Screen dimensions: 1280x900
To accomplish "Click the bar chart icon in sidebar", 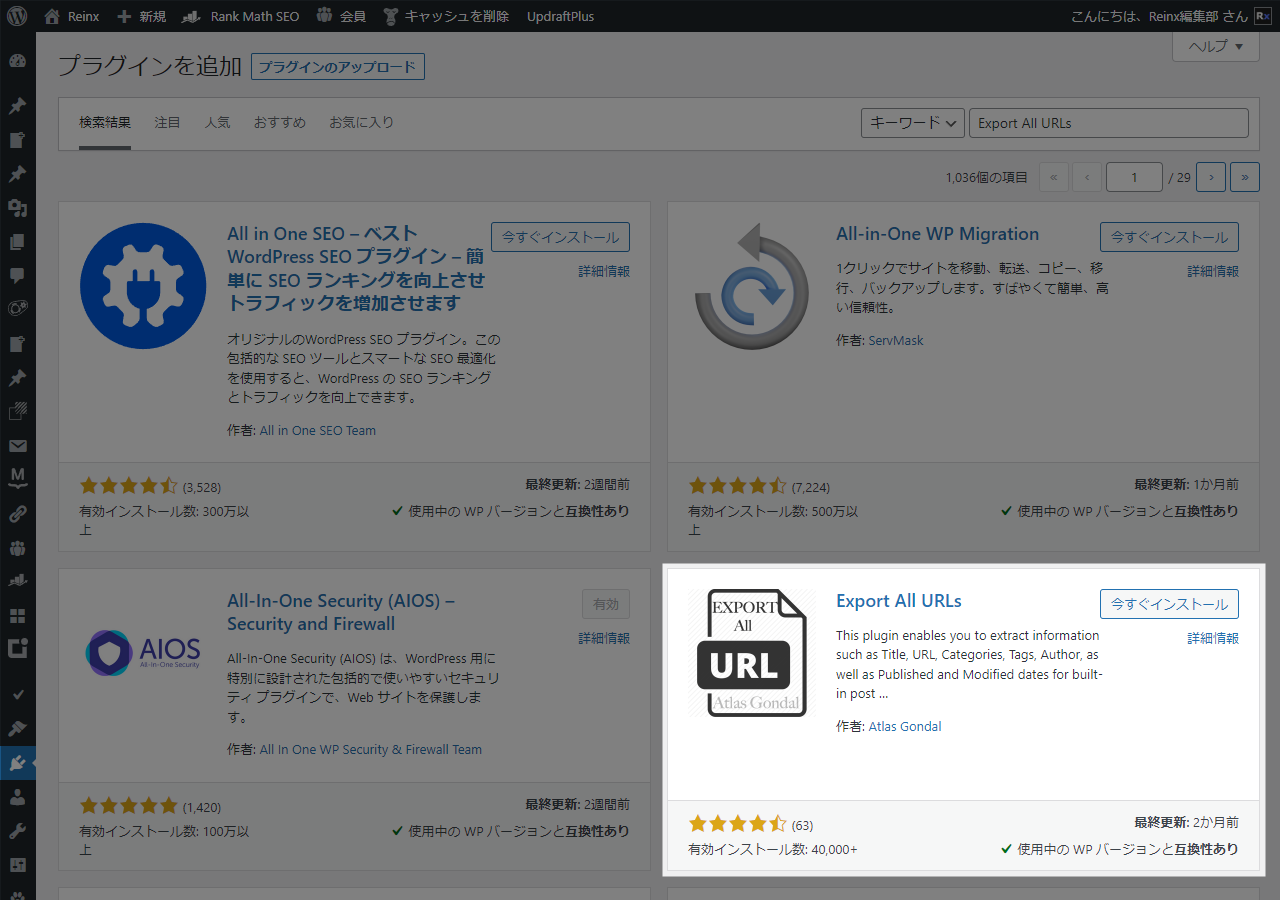I will point(17,582).
